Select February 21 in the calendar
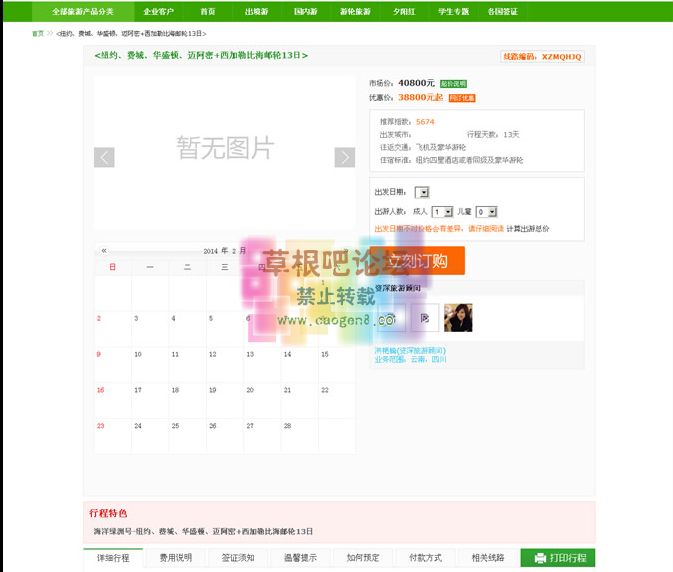This screenshot has width=673, height=572. pos(300,400)
